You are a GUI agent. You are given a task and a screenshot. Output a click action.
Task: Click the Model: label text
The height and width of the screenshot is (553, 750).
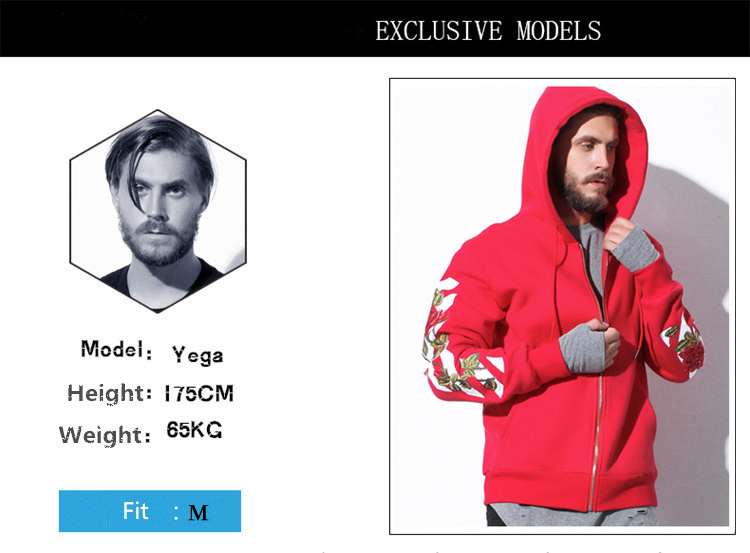point(116,350)
